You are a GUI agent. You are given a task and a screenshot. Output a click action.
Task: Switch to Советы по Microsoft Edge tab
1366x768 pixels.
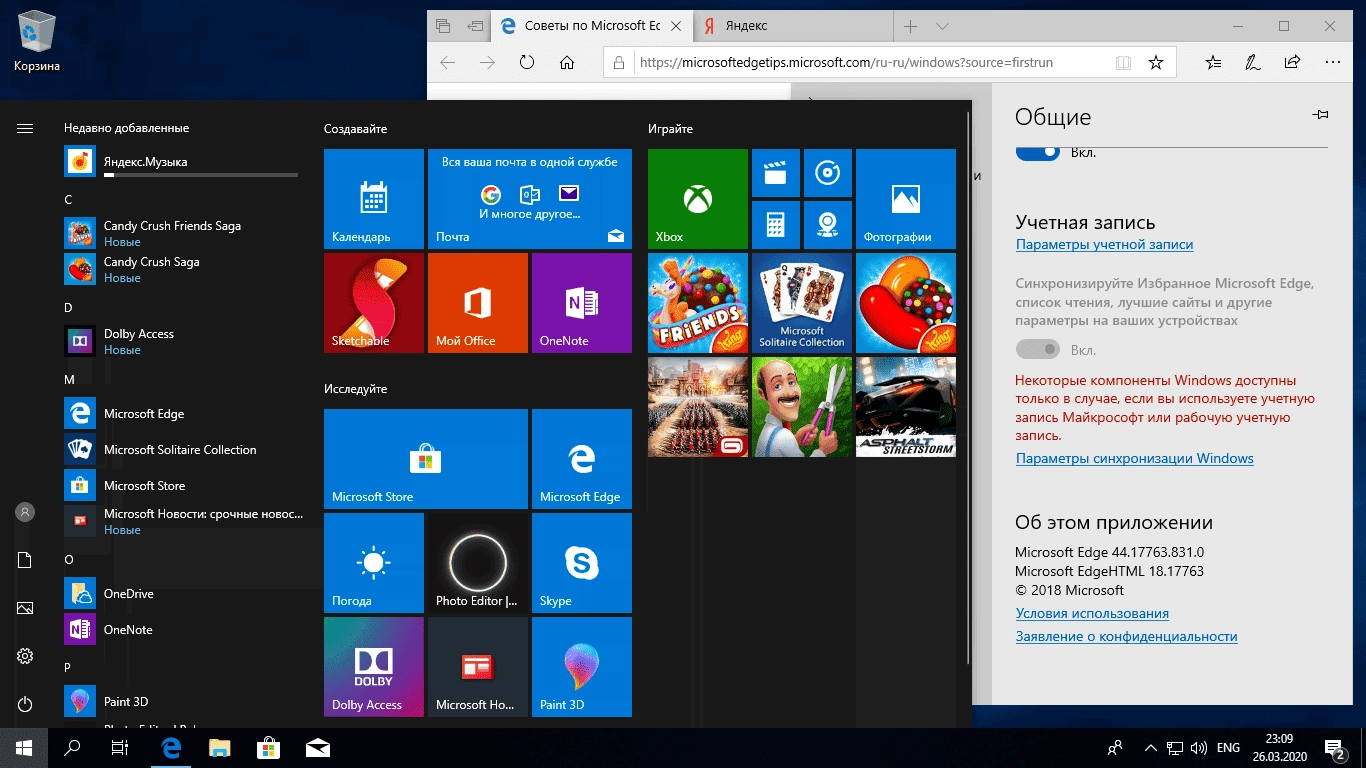[591, 26]
